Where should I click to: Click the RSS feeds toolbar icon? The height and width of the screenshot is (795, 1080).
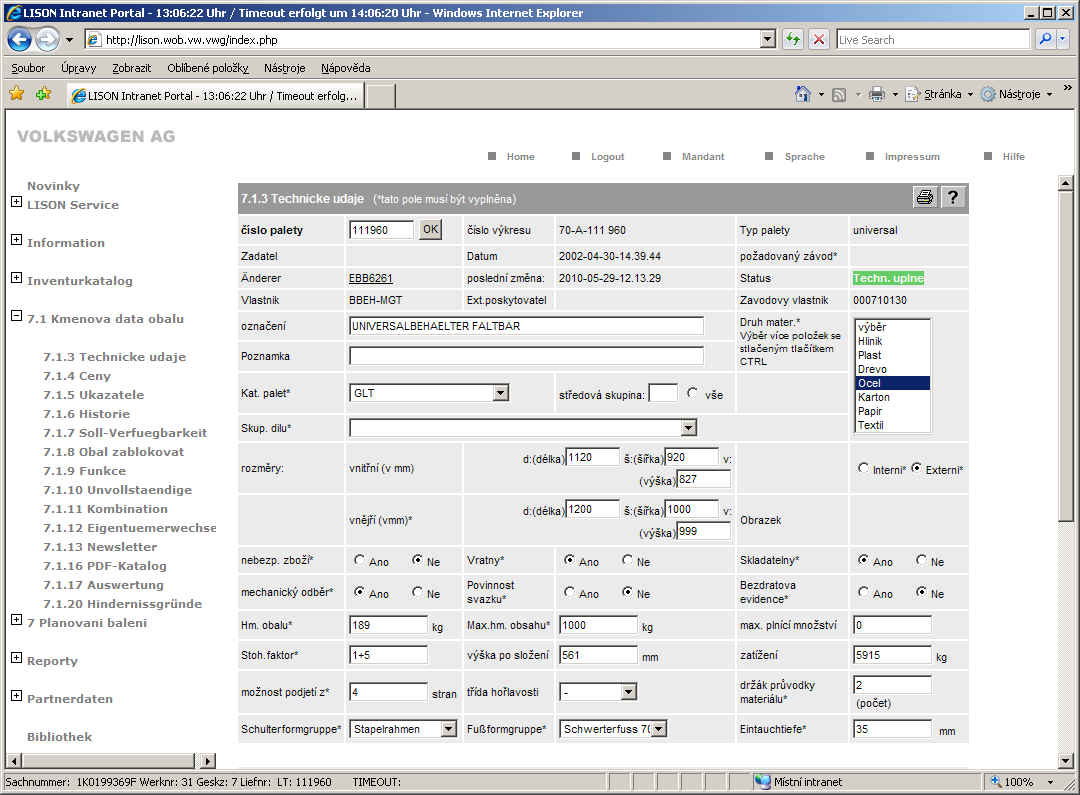click(839, 95)
